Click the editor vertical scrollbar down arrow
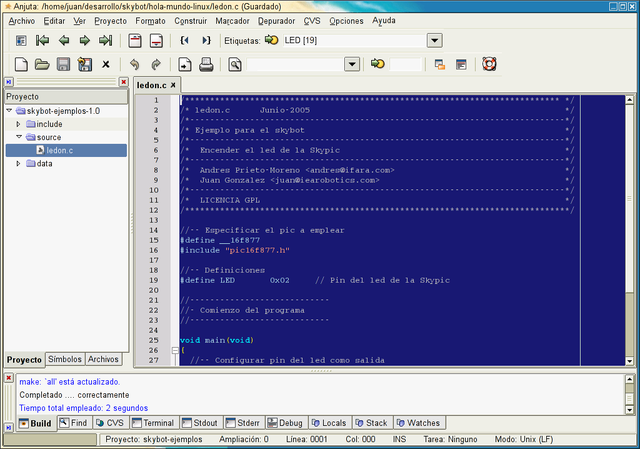 (x=629, y=360)
